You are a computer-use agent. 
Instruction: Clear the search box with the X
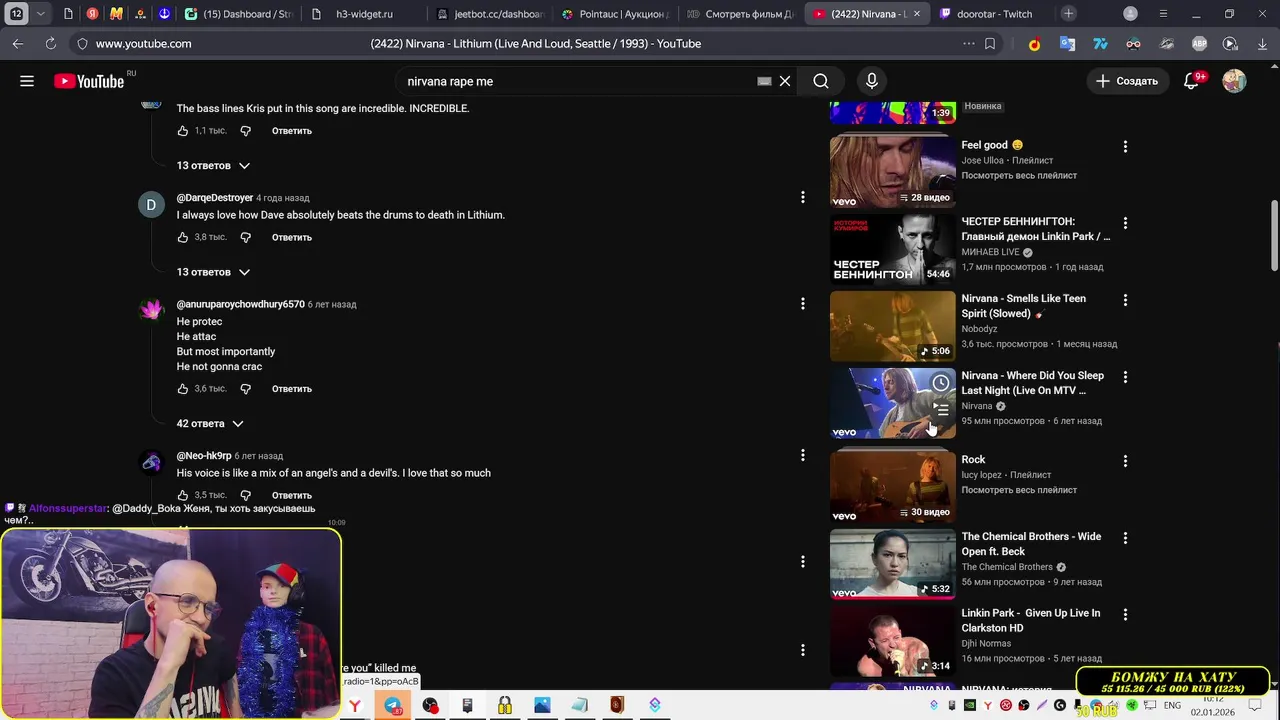(x=785, y=81)
